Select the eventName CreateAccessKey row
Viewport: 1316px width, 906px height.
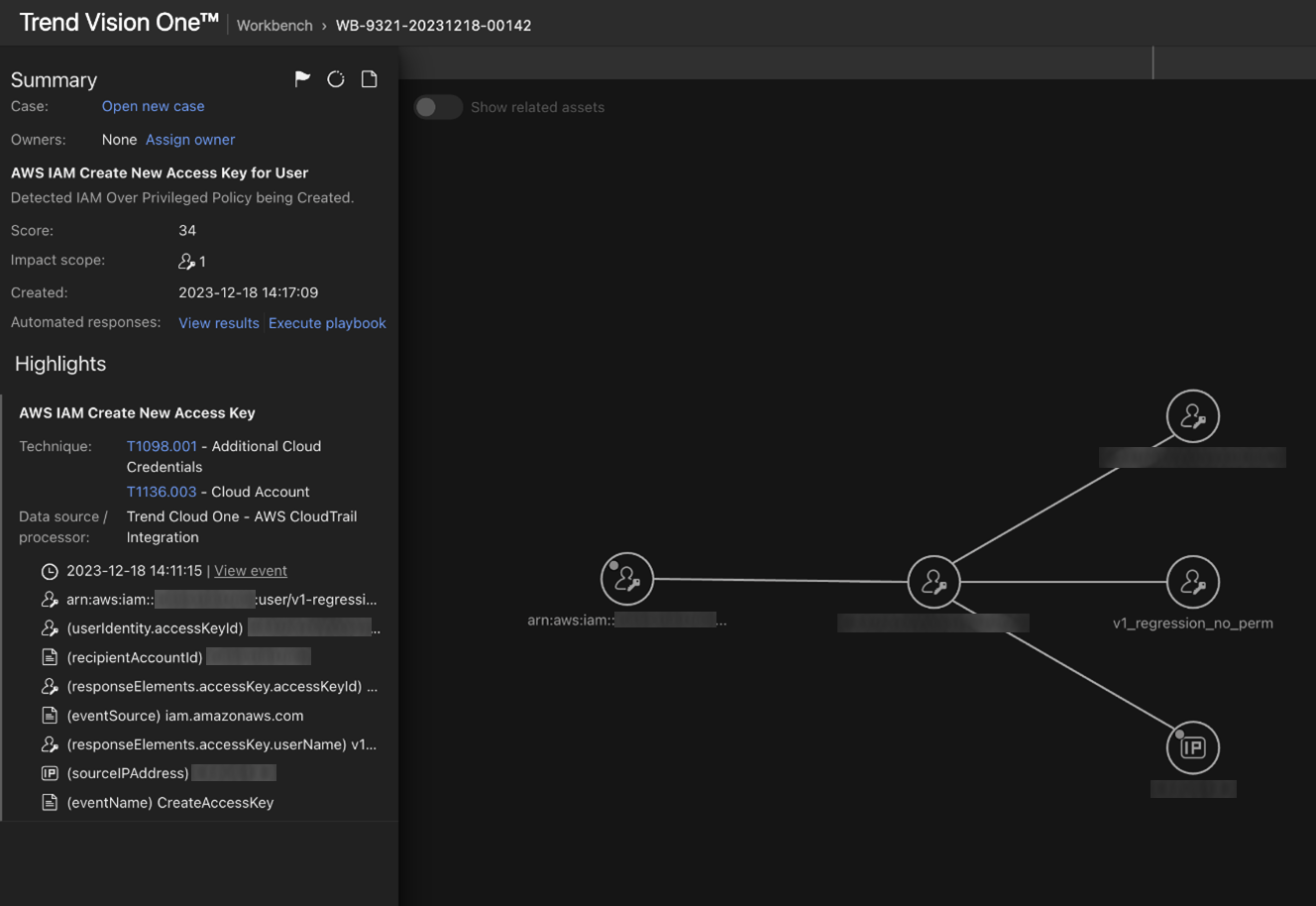point(169,803)
